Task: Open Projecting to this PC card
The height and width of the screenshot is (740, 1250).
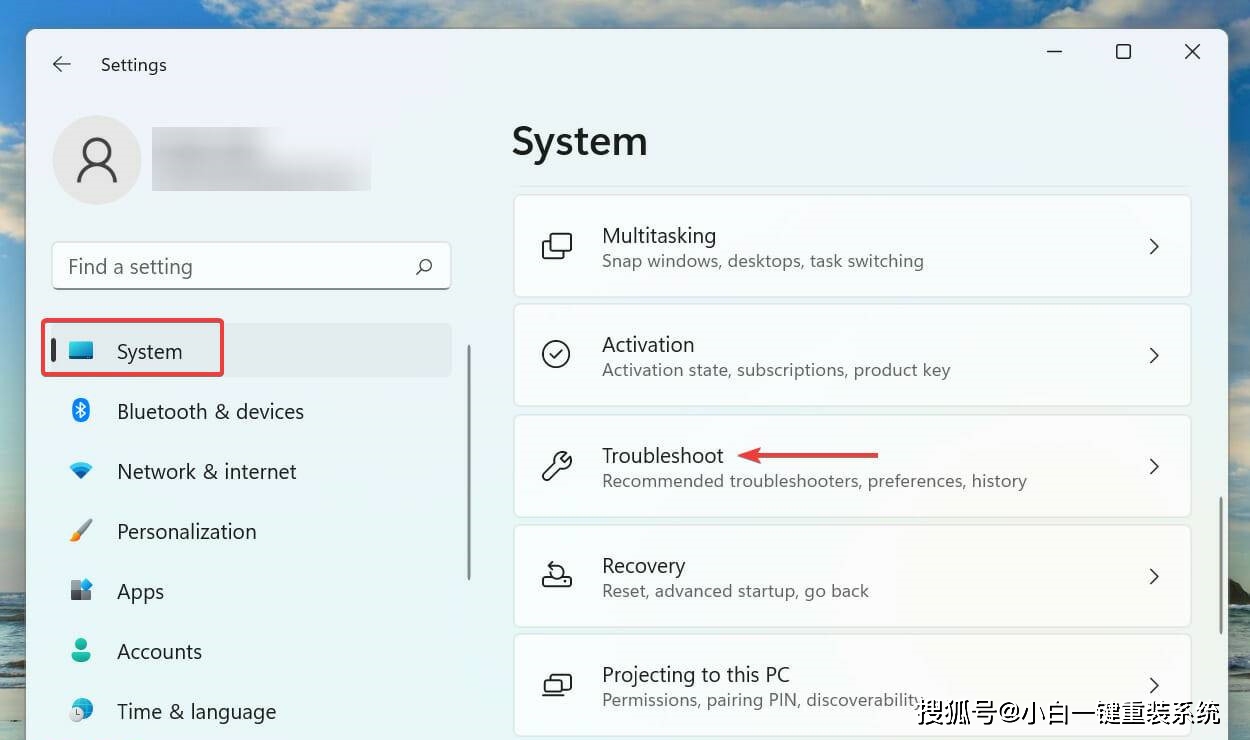Action: pyautogui.click(x=852, y=686)
